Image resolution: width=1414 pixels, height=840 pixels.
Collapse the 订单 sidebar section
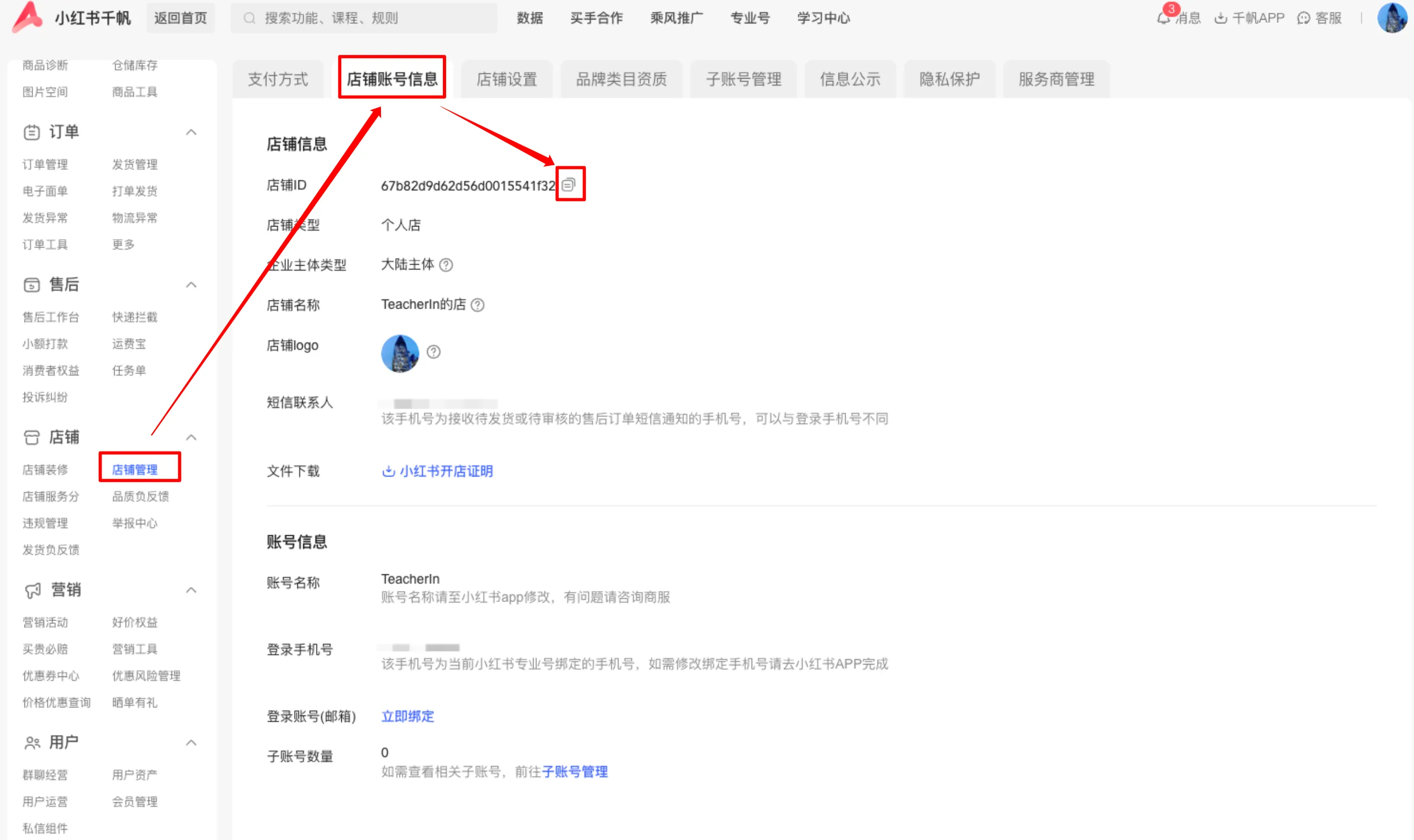(191, 133)
